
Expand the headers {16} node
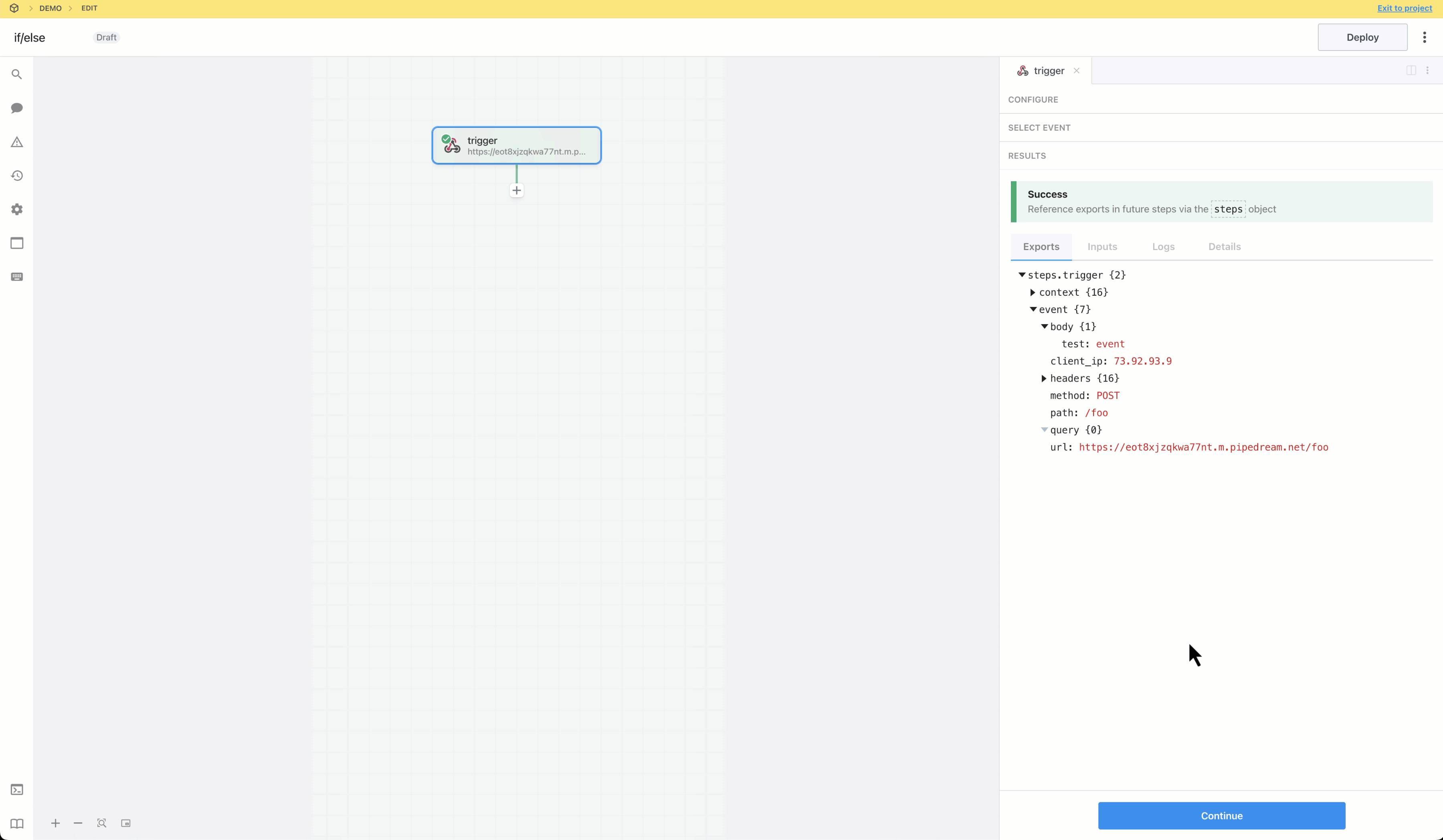(1044, 378)
